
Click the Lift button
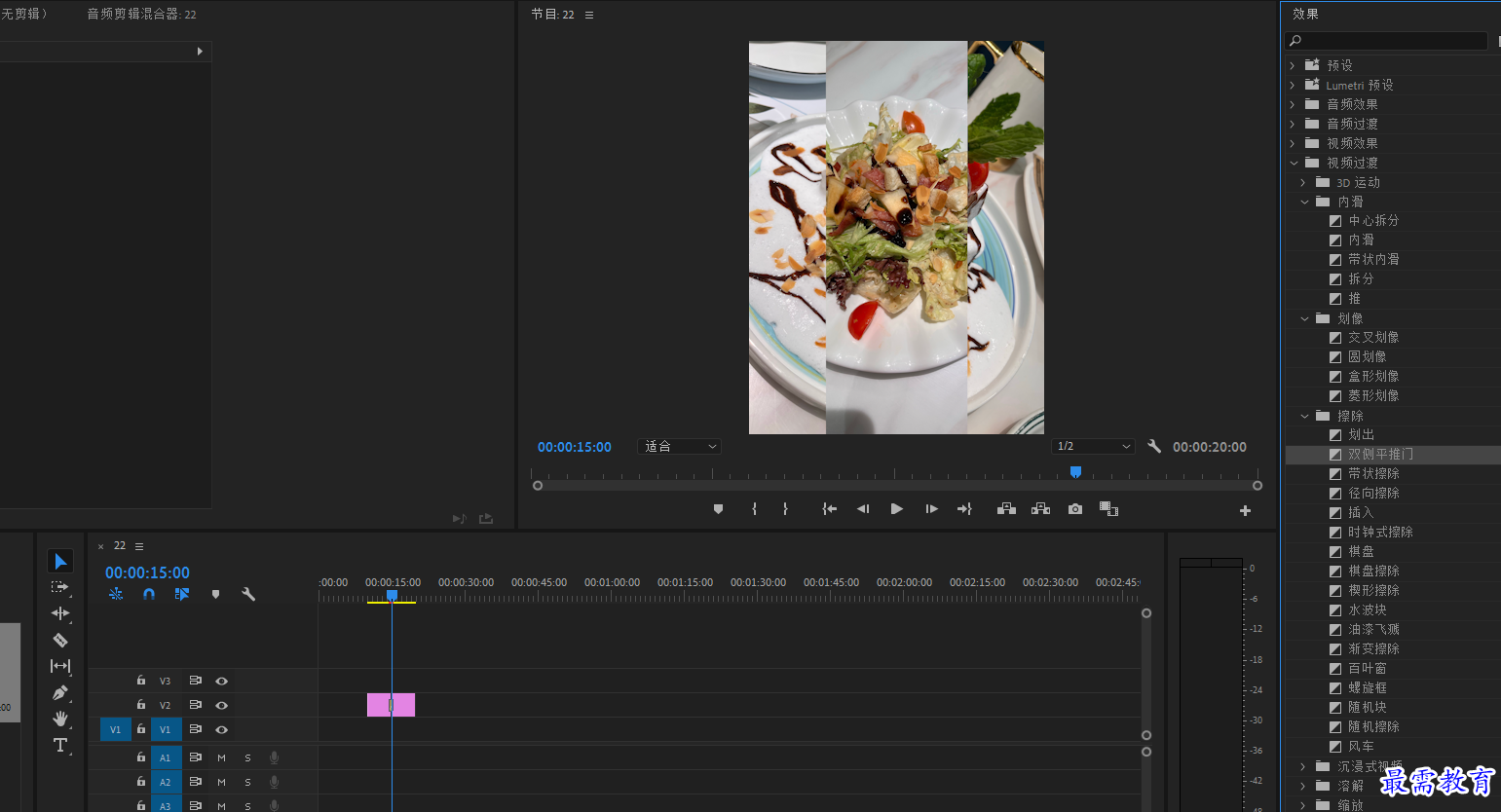1007,509
